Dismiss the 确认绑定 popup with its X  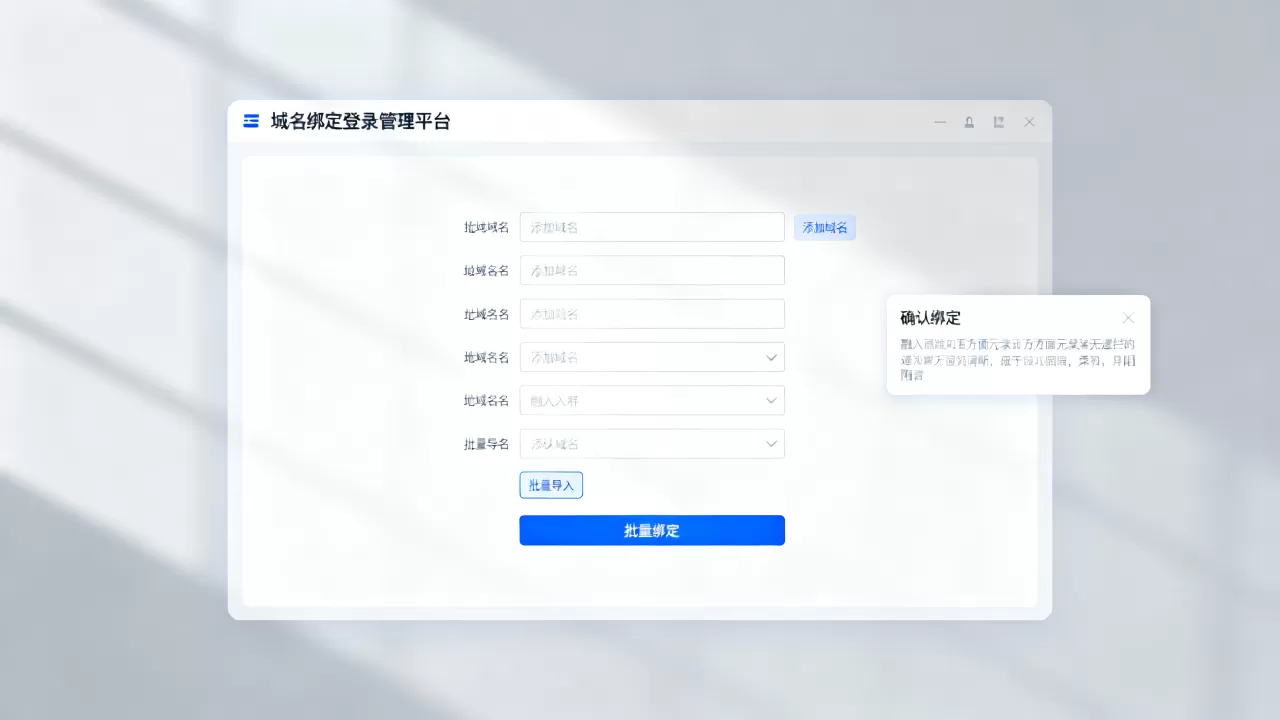(1128, 318)
